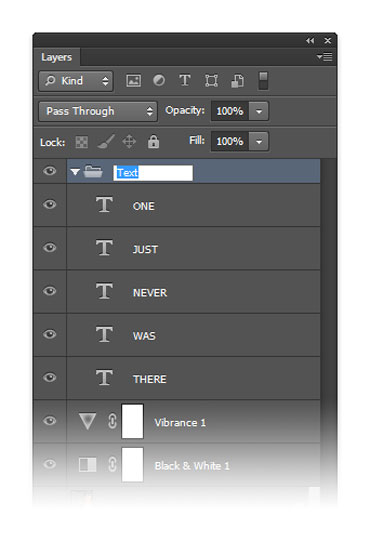Toggle the layer filtering switch
370x542 pixels.
[263, 81]
